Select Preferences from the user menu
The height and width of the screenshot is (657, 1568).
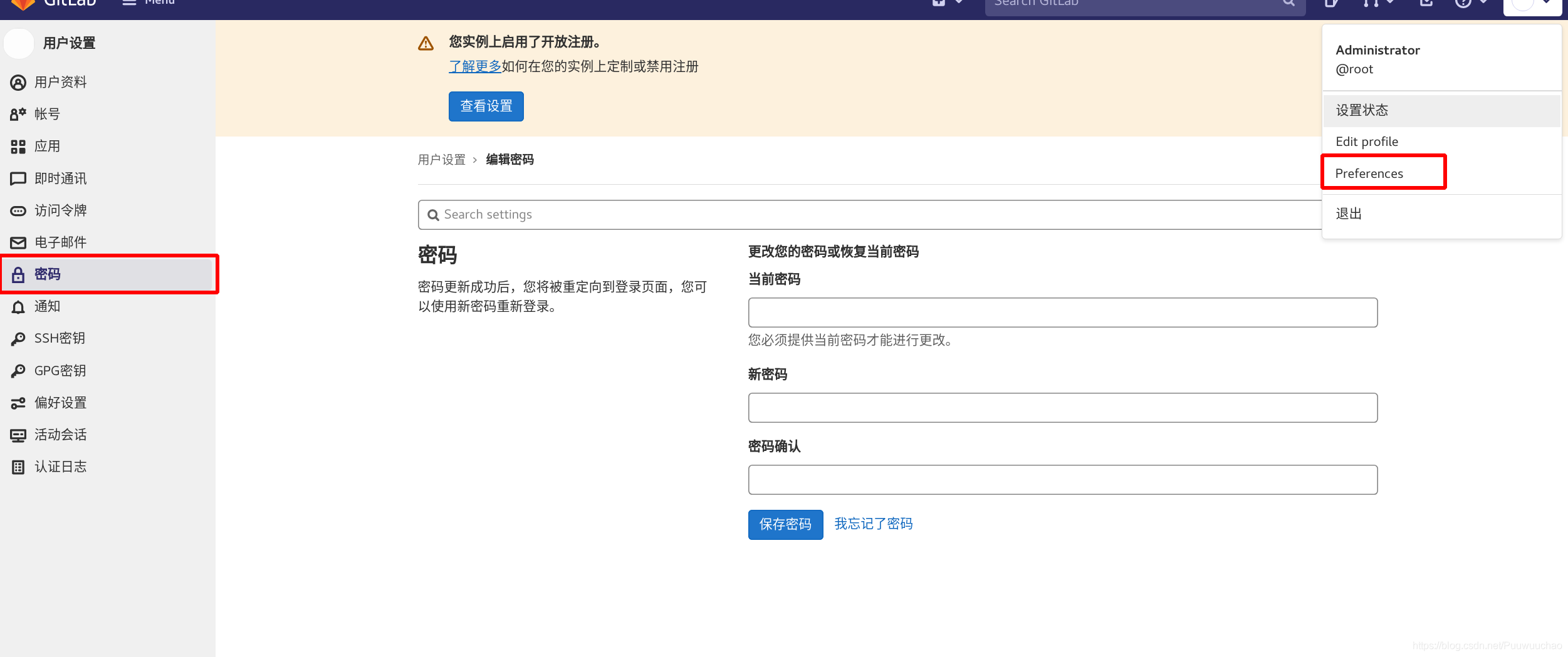coord(1369,173)
